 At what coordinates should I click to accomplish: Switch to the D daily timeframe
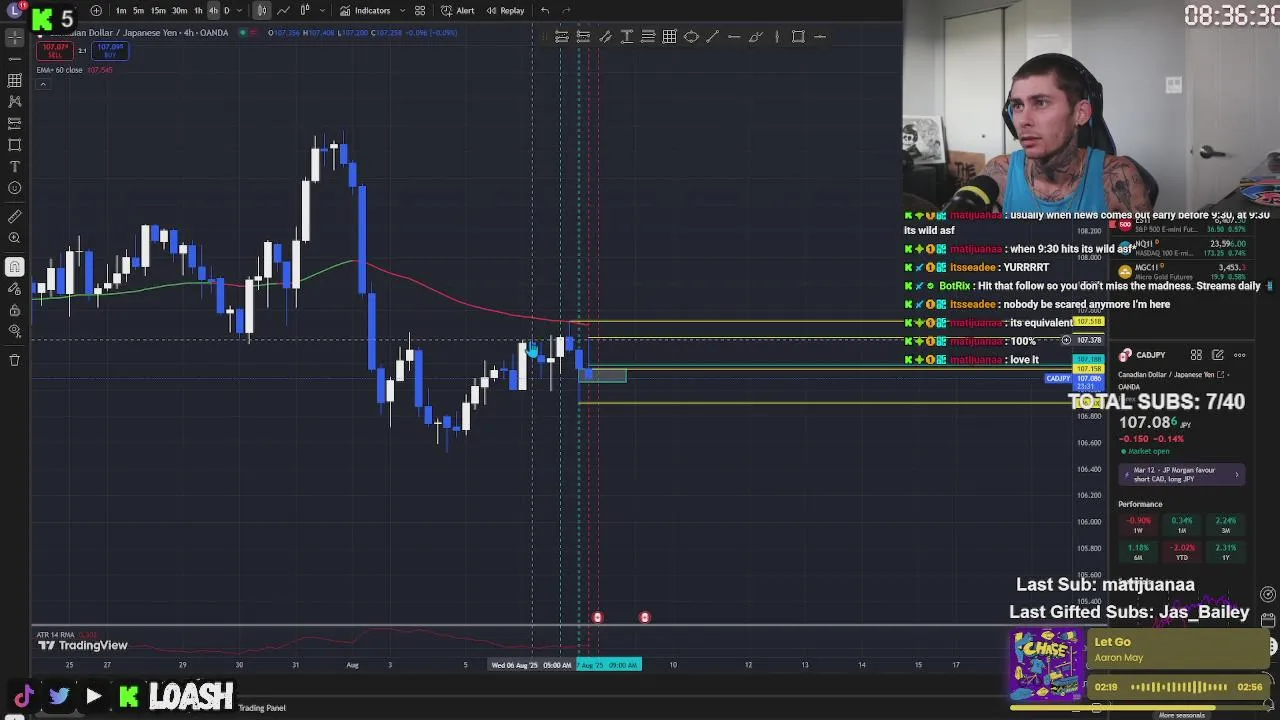[226, 10]
